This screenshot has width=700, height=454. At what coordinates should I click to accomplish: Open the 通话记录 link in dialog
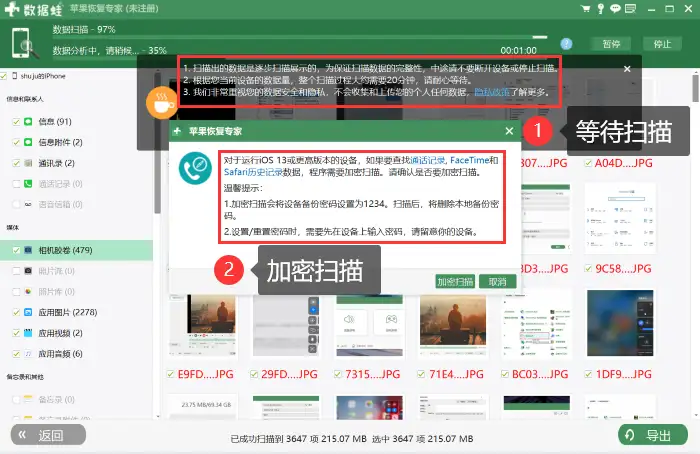[x=428, y=160]
